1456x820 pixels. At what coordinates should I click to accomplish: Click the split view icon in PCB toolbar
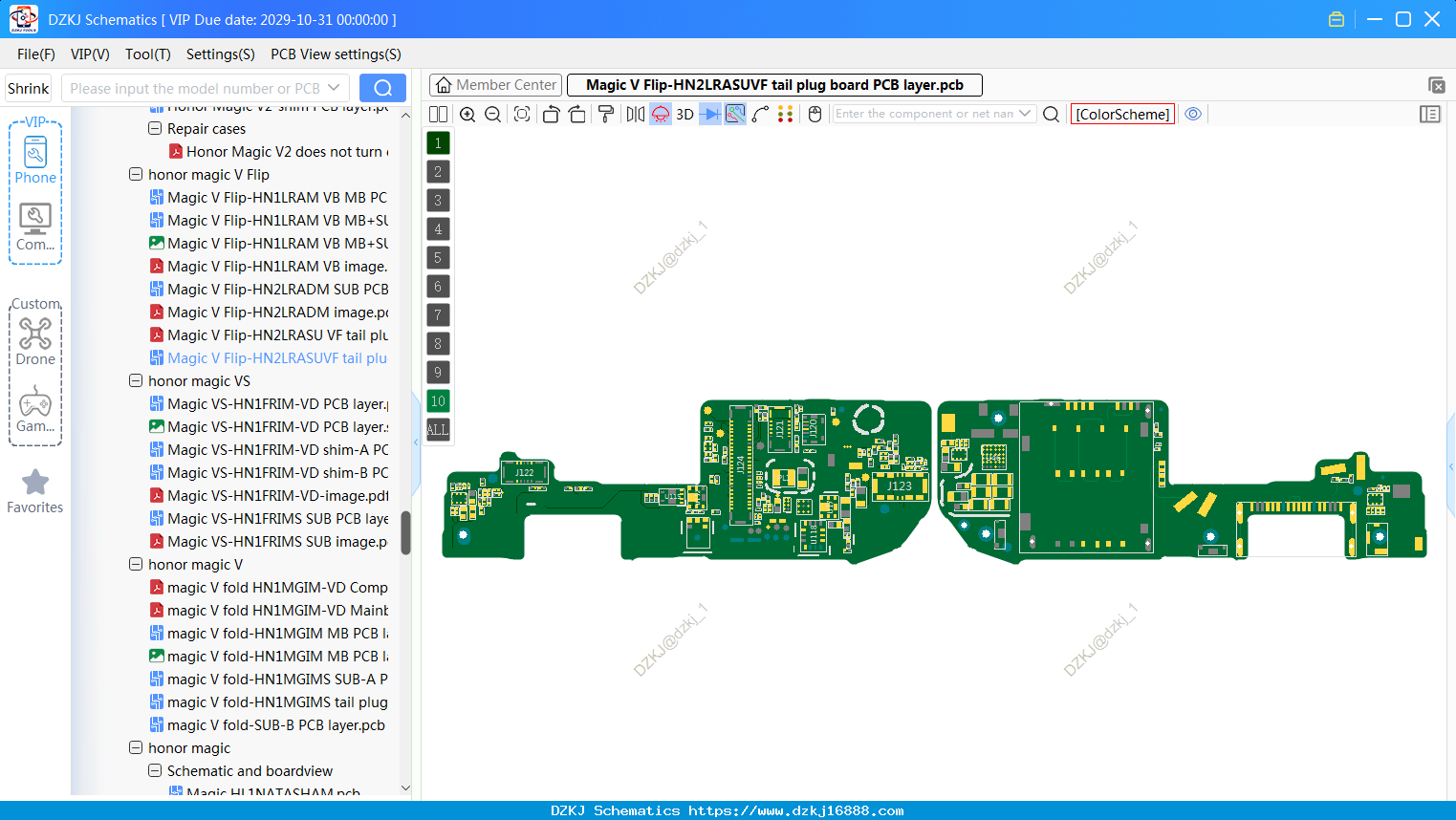438,114
